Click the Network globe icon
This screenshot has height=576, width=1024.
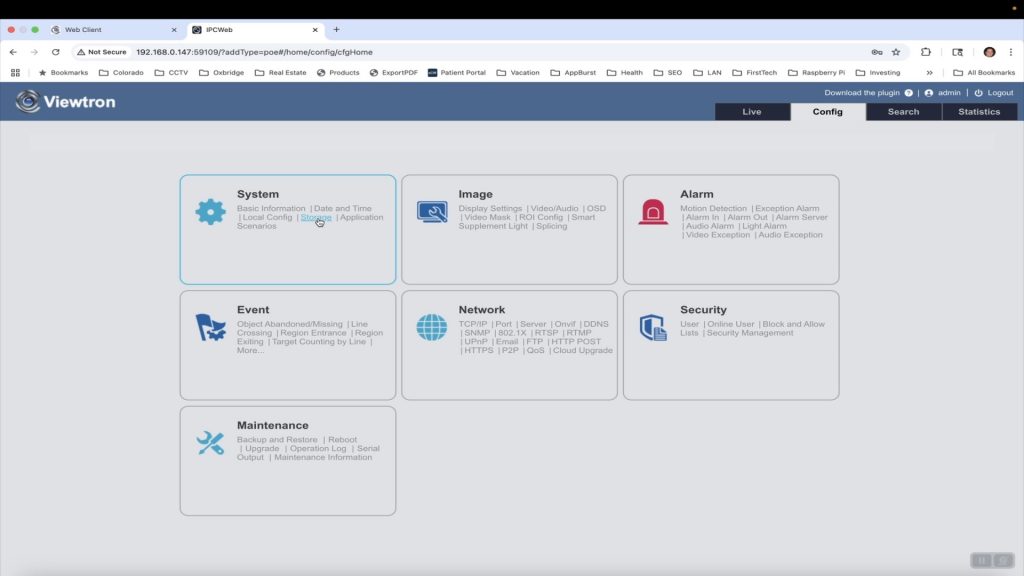[432, 327]
